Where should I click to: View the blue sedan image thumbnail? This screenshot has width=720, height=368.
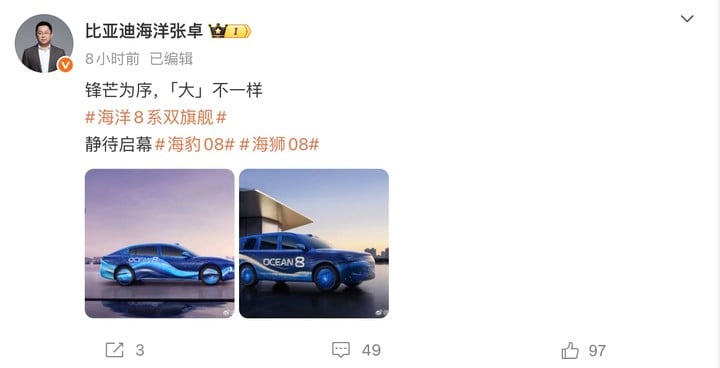[160, 243]
